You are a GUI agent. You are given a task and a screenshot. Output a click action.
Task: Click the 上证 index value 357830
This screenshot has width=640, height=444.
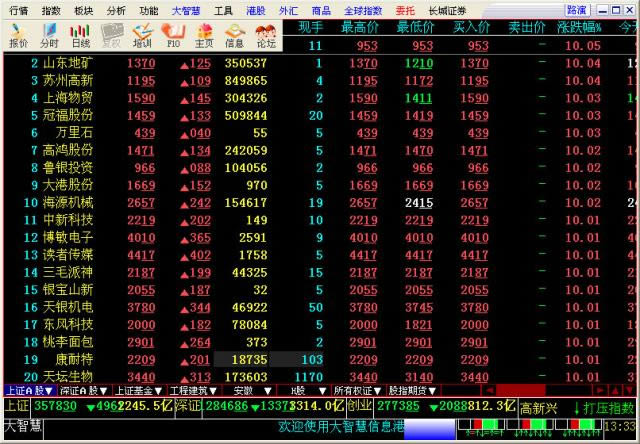(56, 406)
